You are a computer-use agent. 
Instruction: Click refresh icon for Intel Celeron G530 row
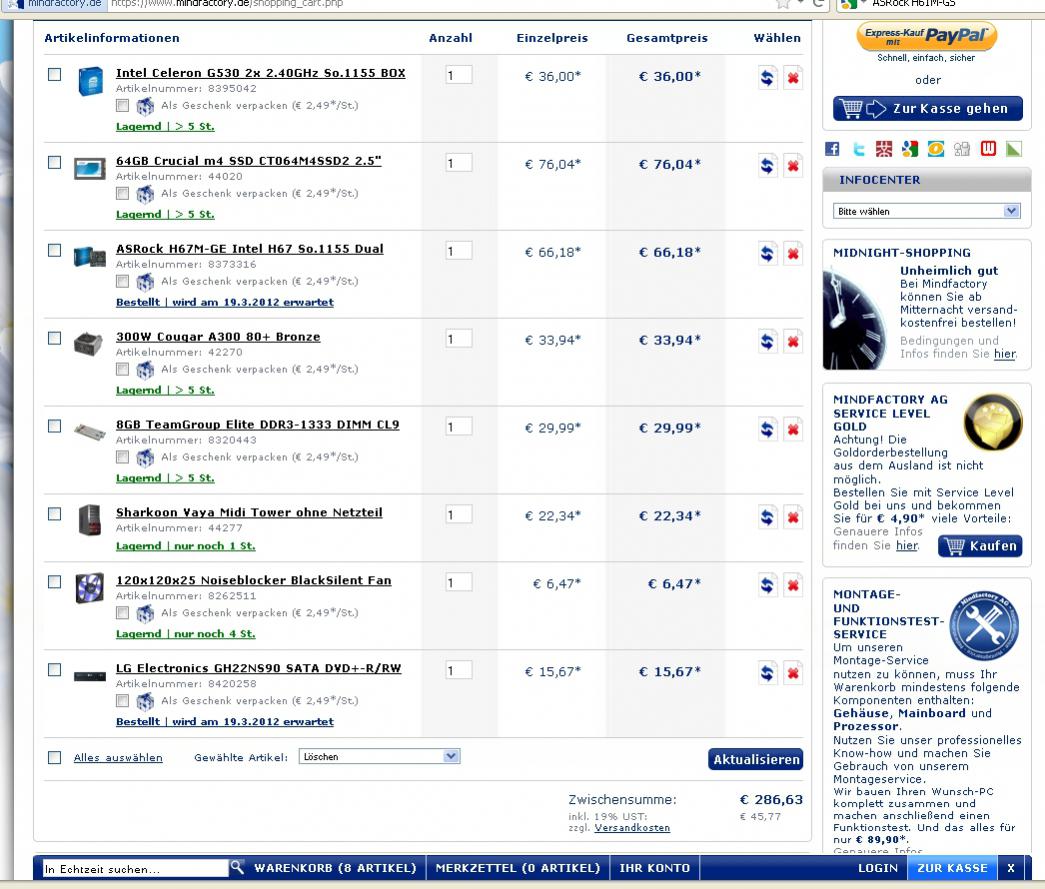pos(767,78)
